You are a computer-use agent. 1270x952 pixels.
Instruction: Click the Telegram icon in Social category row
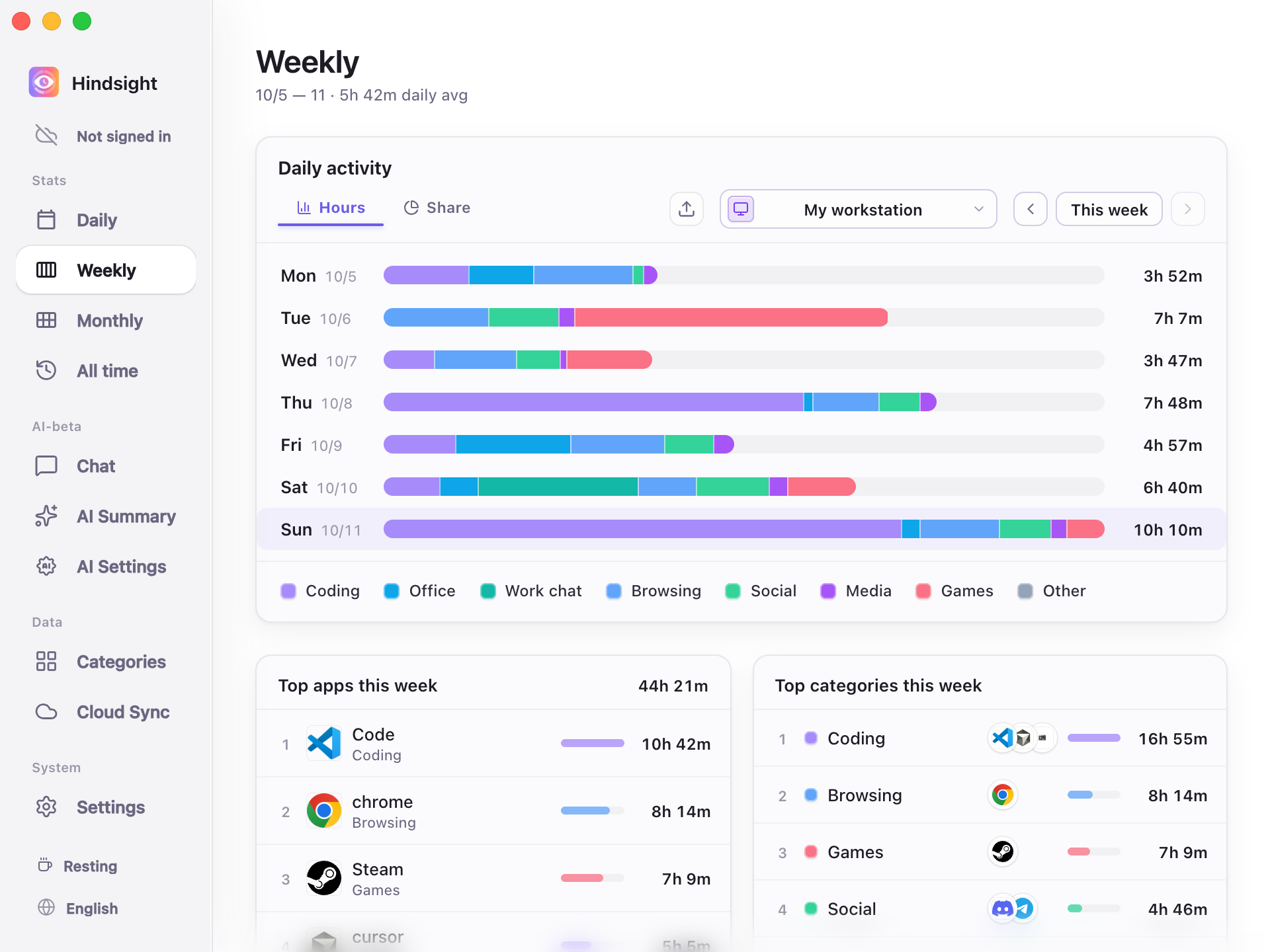pos(1023,908)
